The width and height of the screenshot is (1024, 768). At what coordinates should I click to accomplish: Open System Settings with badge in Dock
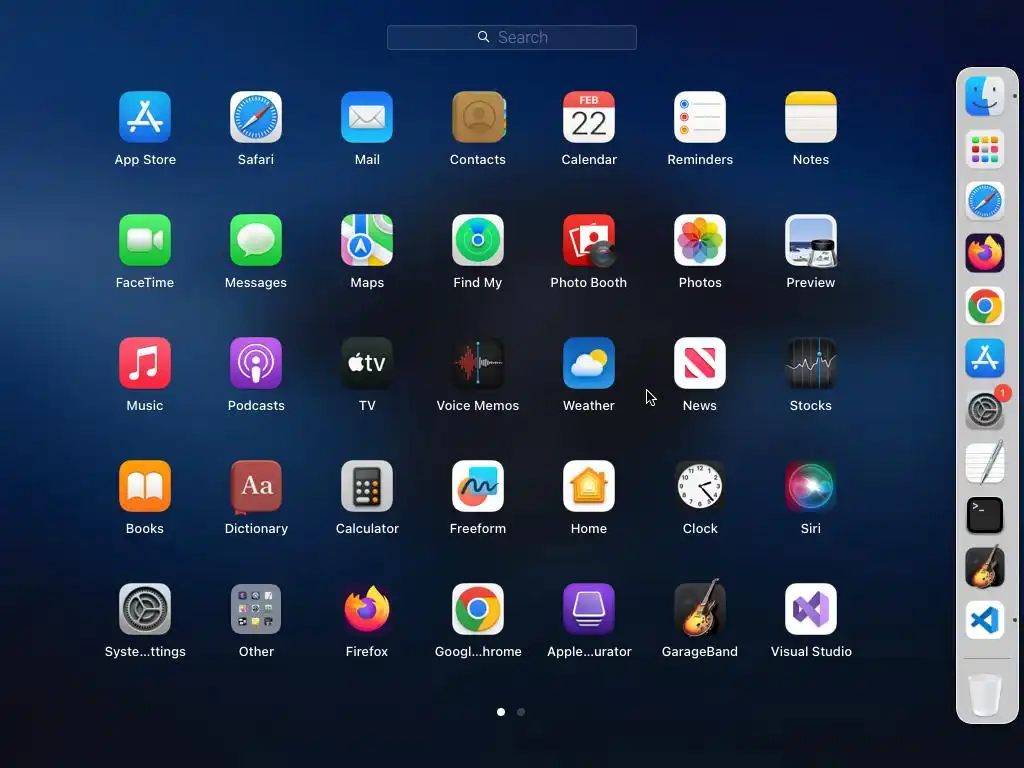(x=985, y=410)
